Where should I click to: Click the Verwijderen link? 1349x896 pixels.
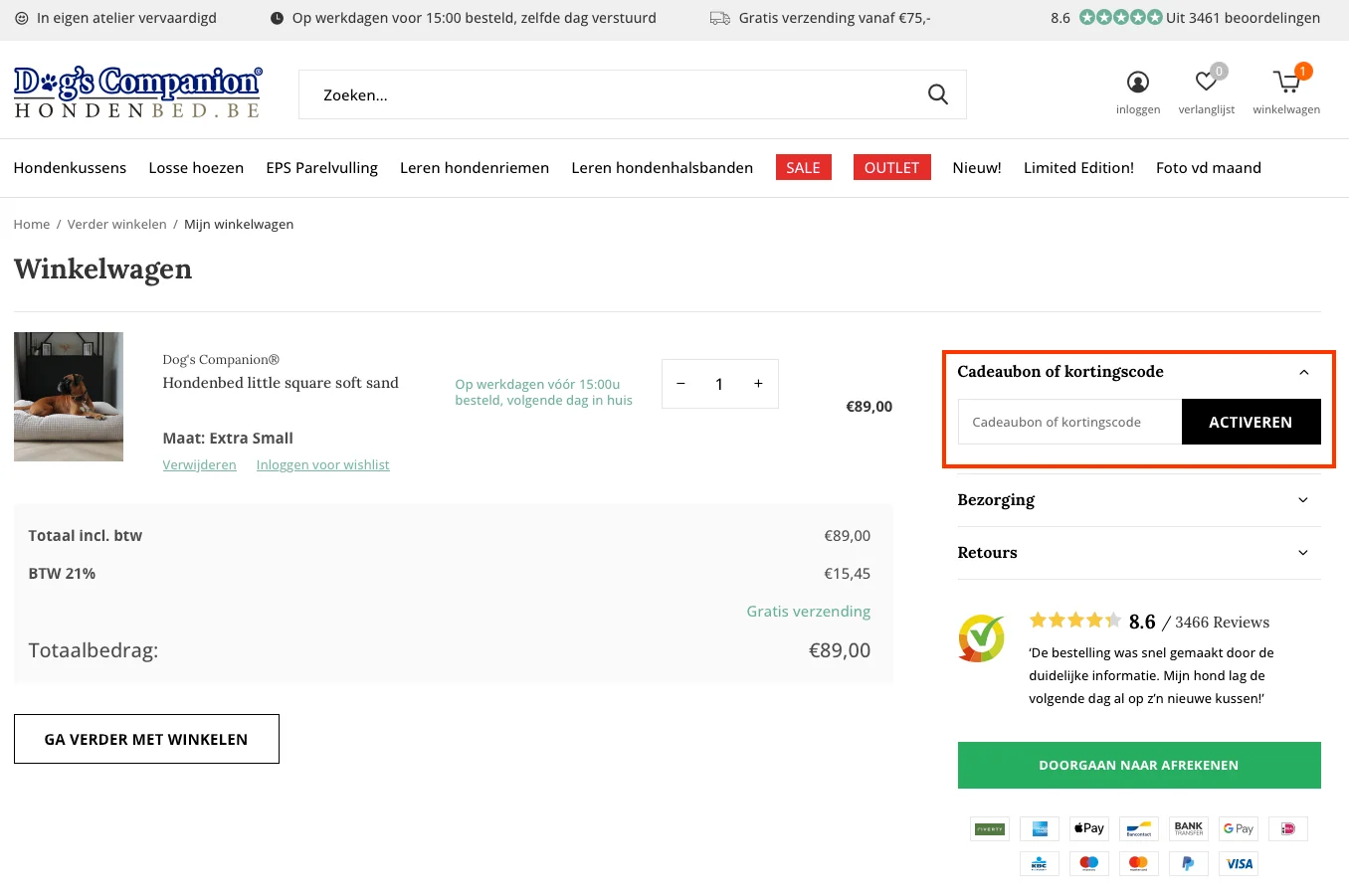point(199,464)
